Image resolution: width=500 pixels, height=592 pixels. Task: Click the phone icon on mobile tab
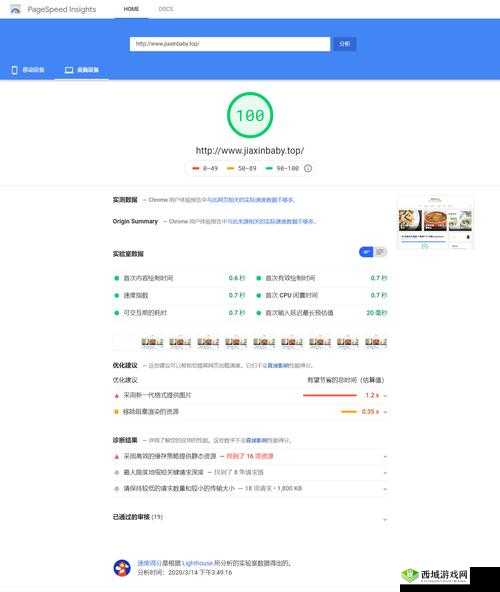tap(14, 70)
